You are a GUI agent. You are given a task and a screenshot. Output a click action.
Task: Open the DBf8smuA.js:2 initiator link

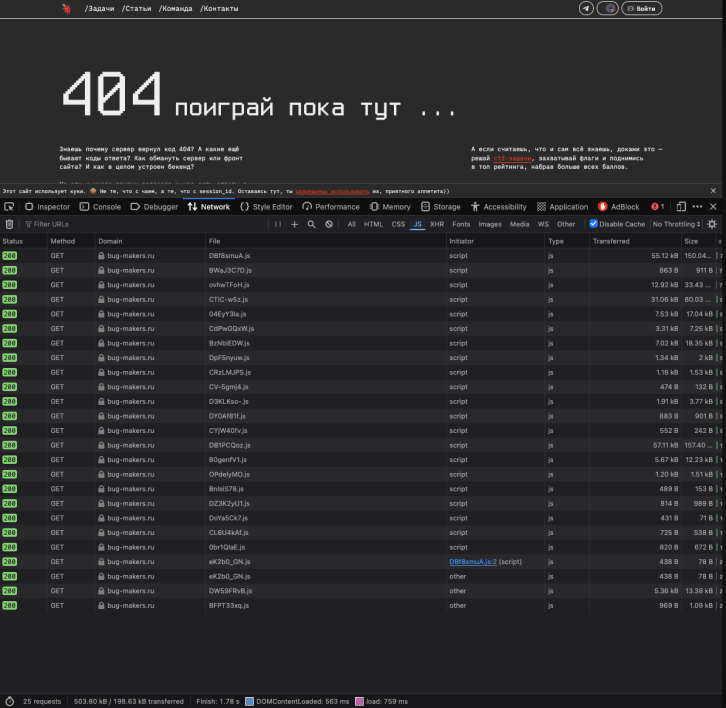click(473, 562)
